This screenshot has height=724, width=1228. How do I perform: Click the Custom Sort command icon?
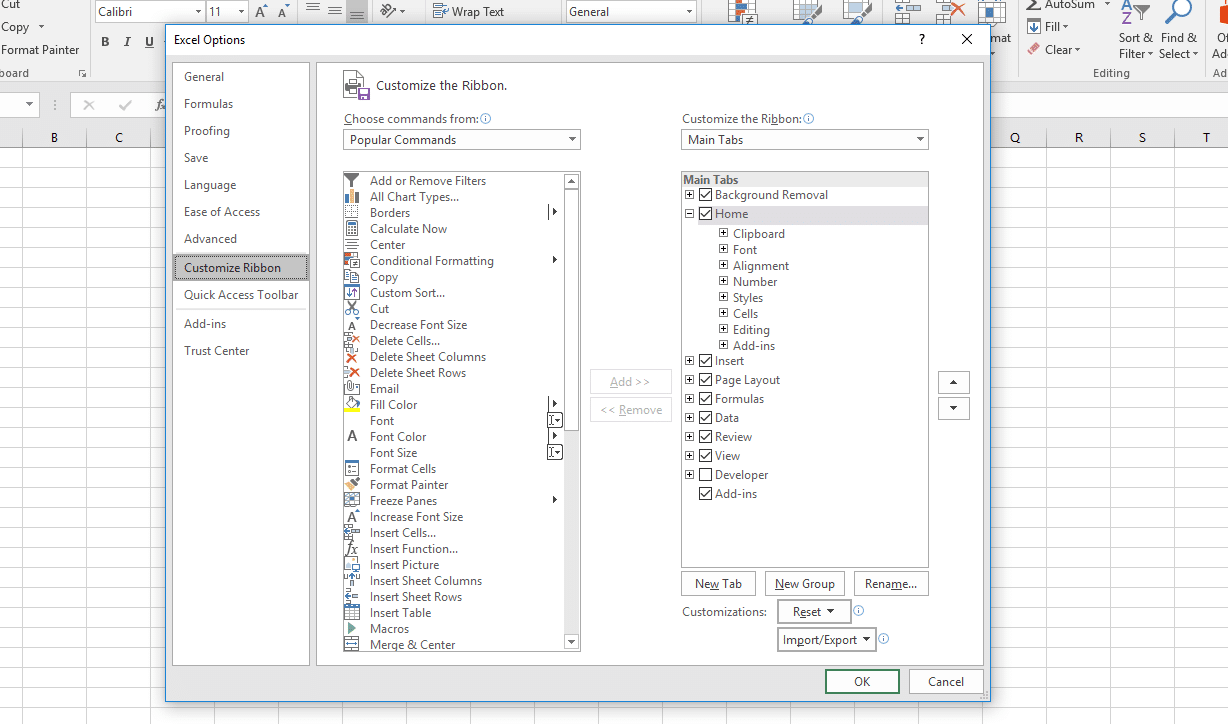[351, 293]
